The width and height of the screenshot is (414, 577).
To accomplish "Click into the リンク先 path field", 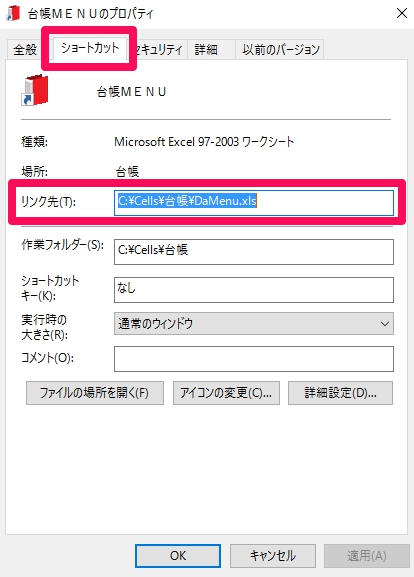I will point(254,202).
